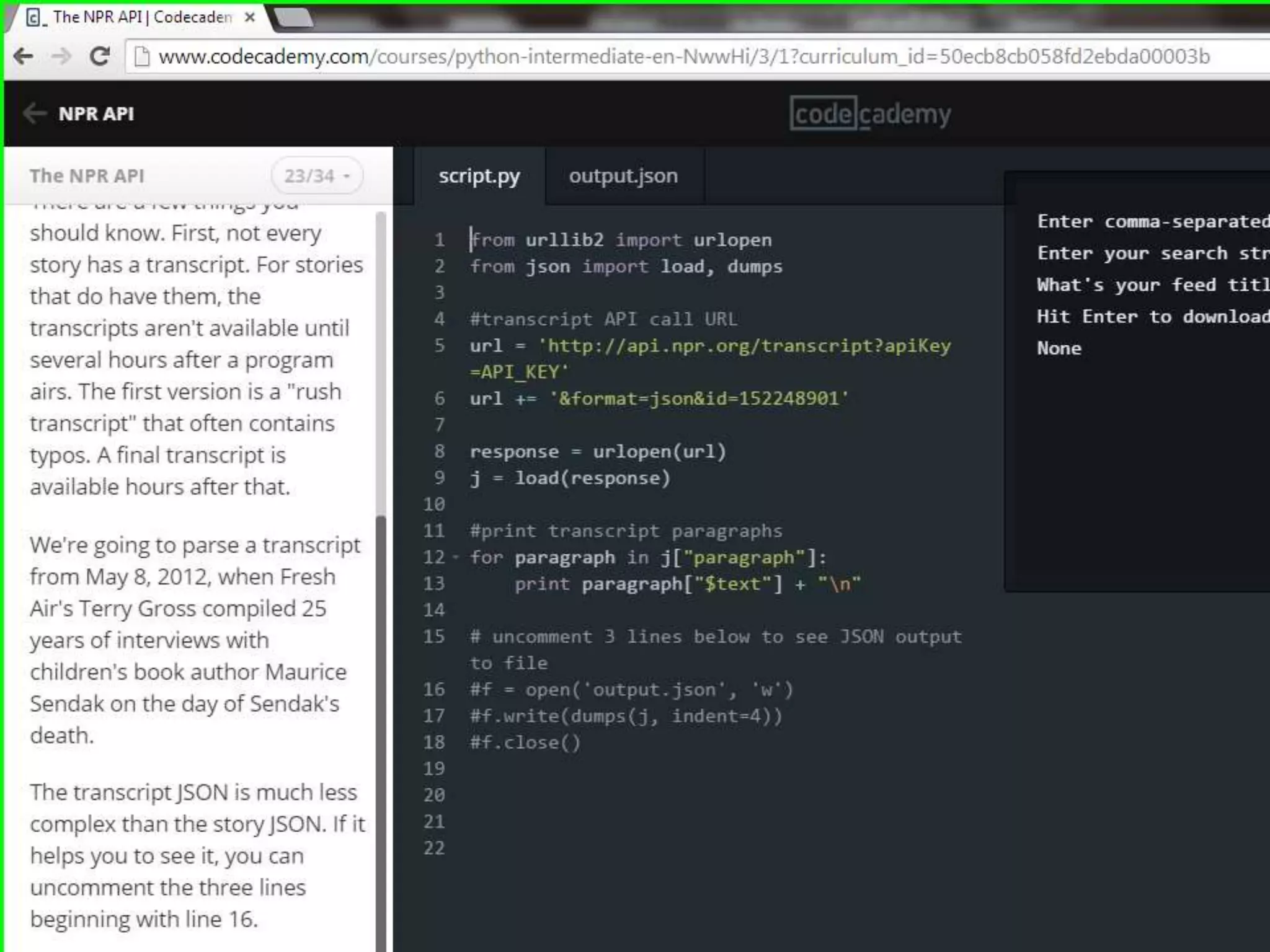Image resolution: width=1270 pixels, height=952 pixels.
Task: Click the page icon in the address bar
Action: (142, 56)
